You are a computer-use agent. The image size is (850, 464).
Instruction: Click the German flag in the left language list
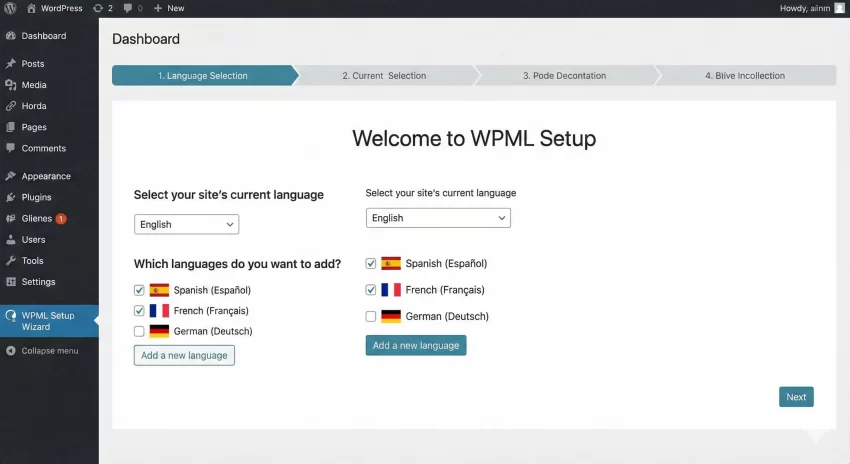point(159,331)
